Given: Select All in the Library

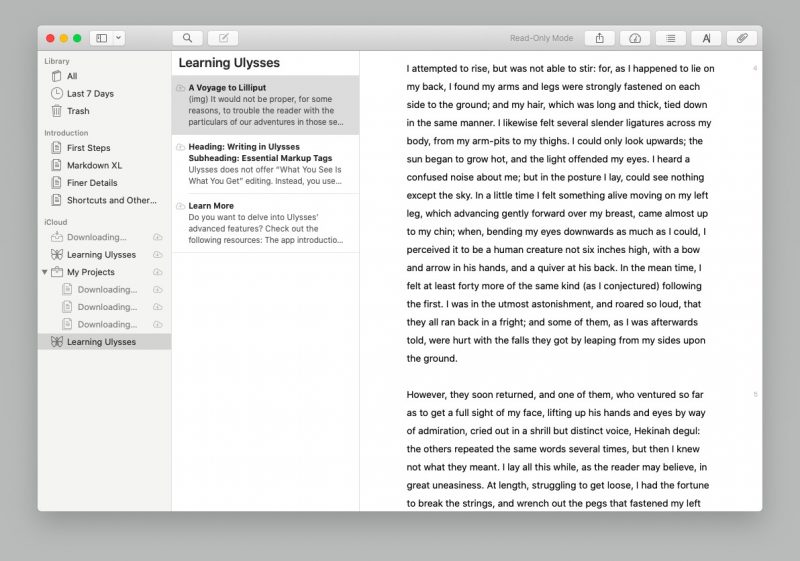Looking at the screenshot, I should pos(105,76).
